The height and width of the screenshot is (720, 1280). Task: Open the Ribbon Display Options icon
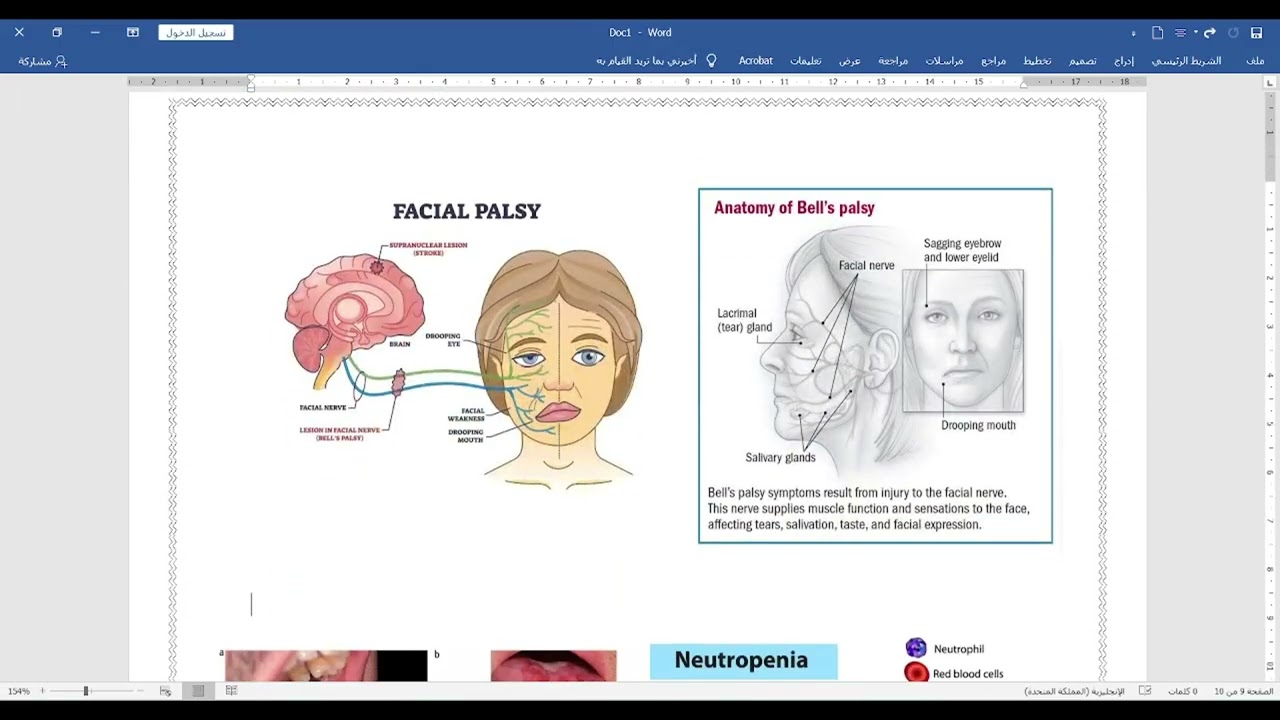[x=133, y=32]
